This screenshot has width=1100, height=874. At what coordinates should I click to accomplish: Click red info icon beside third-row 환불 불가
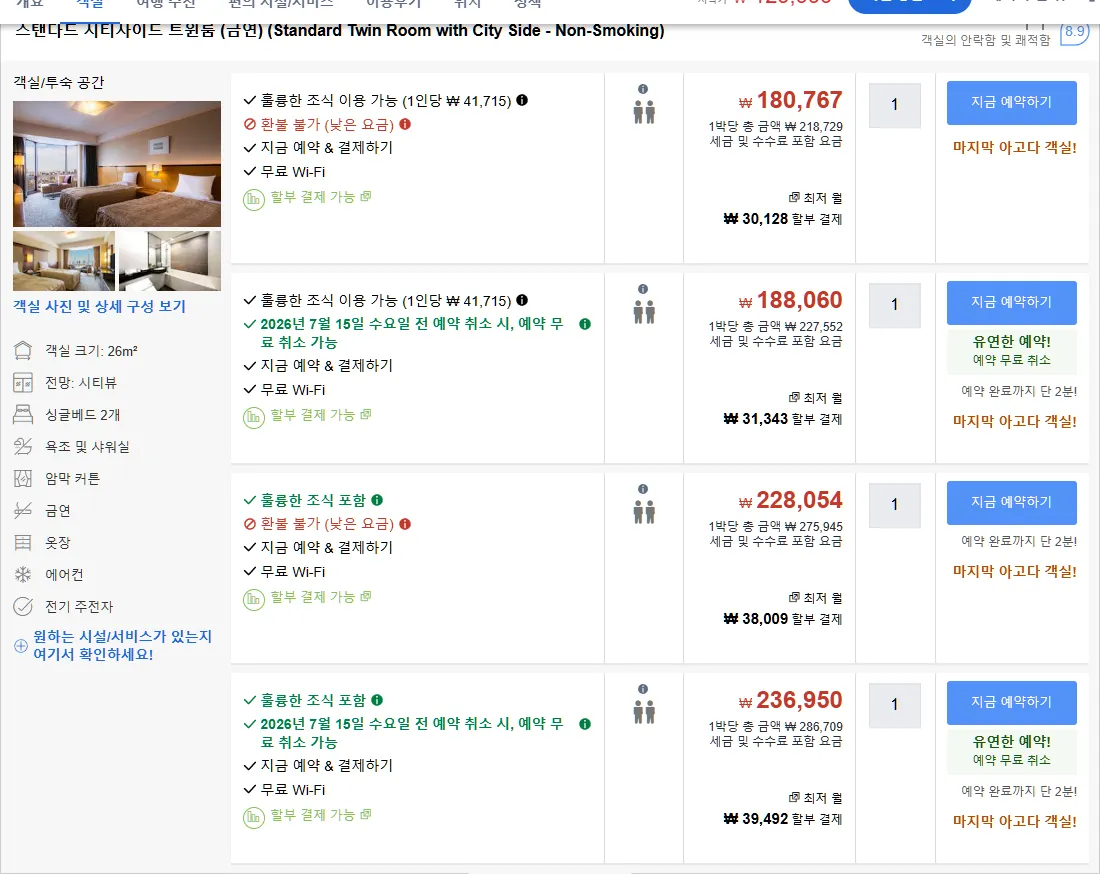pos(405,524)
